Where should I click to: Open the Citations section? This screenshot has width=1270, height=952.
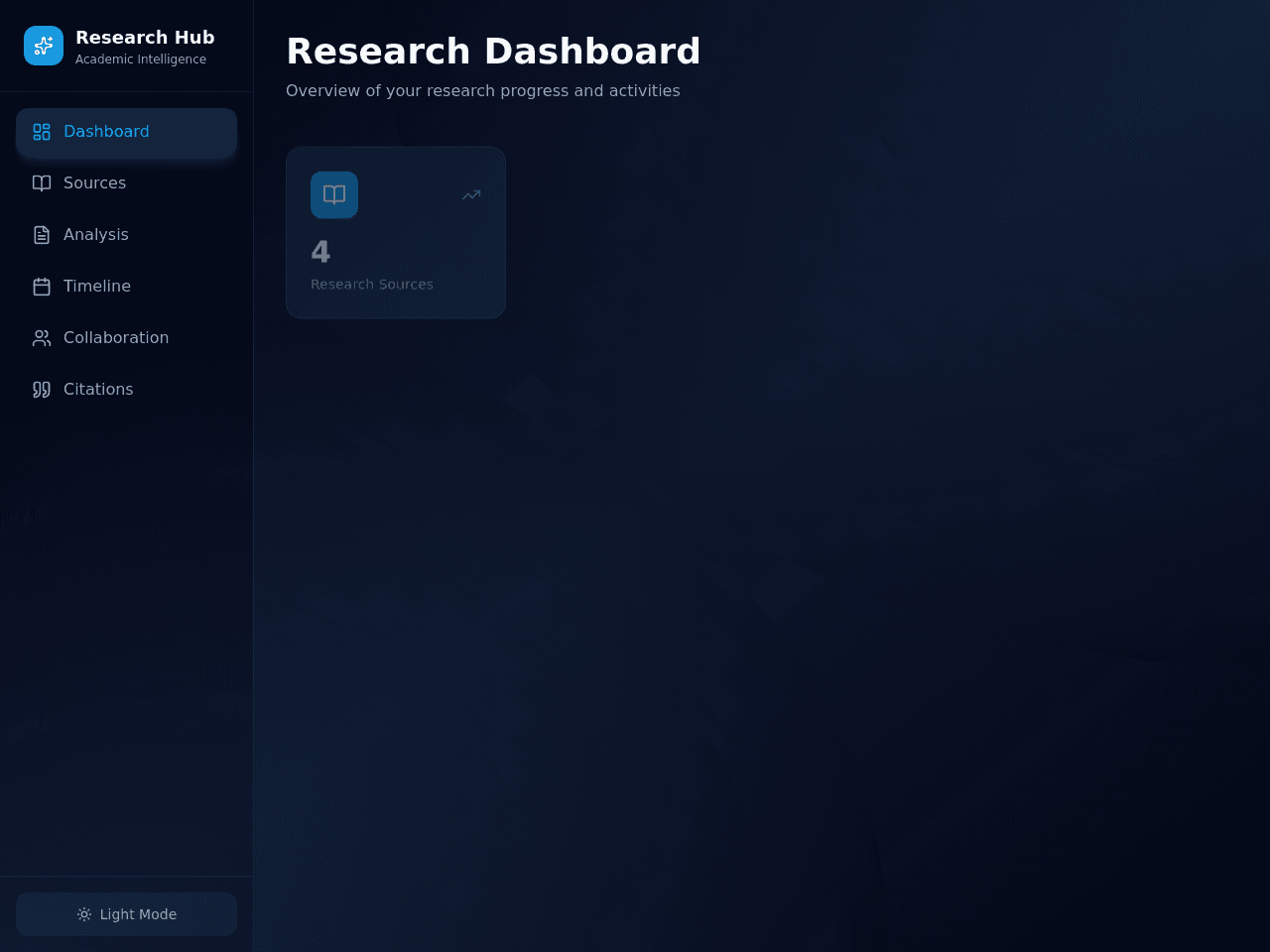click(126, 390)
